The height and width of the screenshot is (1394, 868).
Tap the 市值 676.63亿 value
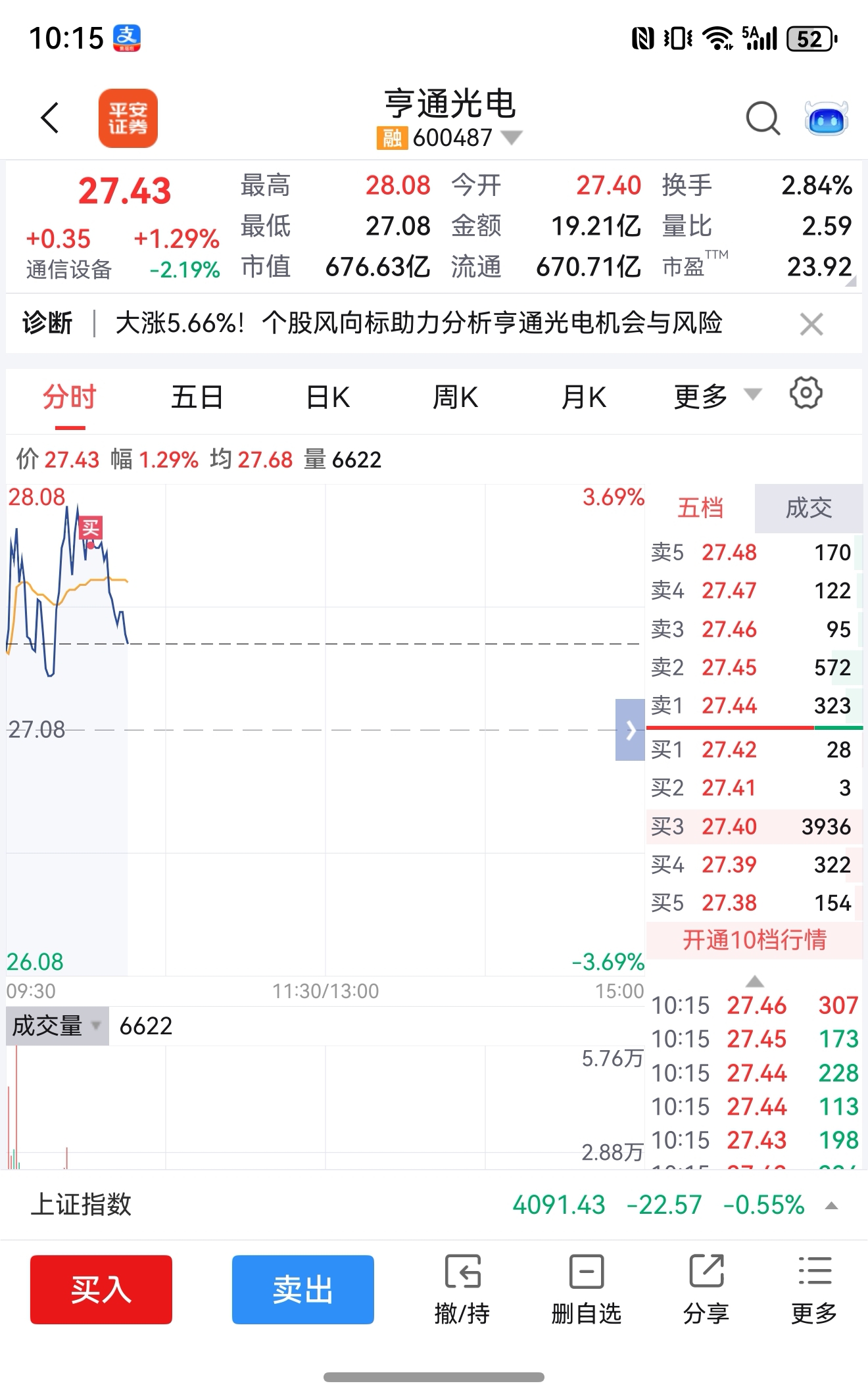[x=378, y=267]
